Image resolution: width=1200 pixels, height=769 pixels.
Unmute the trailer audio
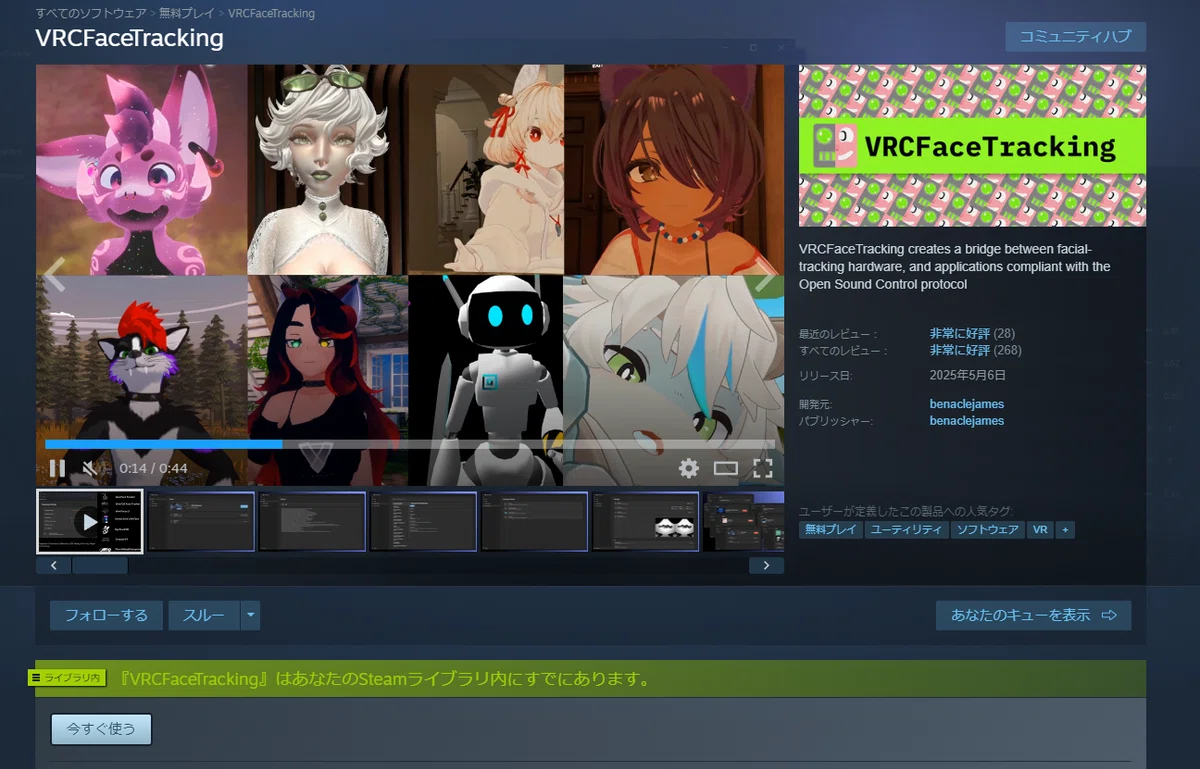click(x=89, y=468)
